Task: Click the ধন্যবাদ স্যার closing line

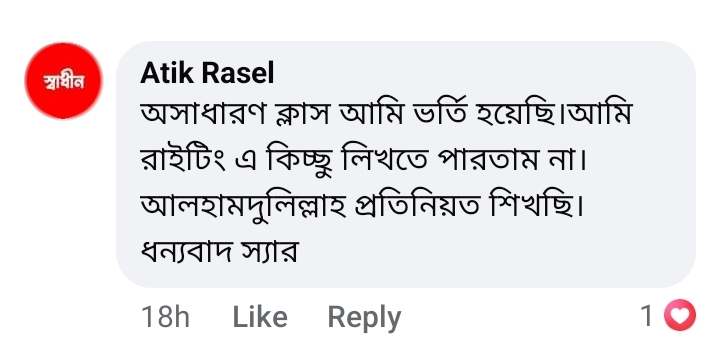Action: 219,252
